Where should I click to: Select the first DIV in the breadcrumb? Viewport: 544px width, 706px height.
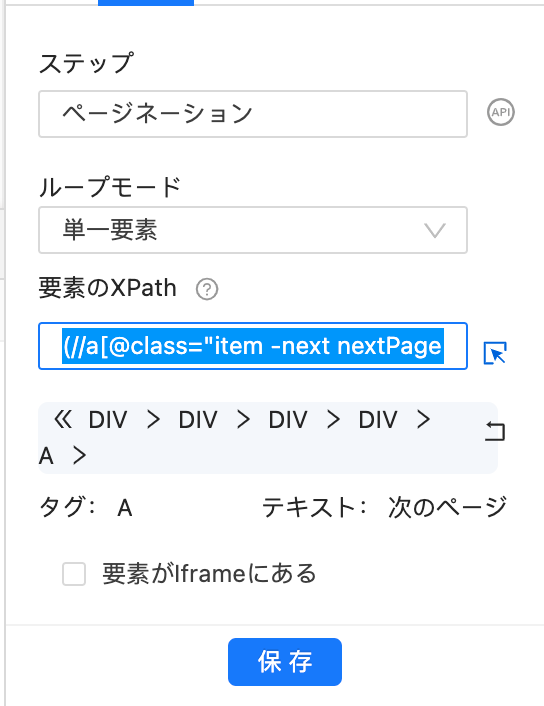[x=108, y=420]
